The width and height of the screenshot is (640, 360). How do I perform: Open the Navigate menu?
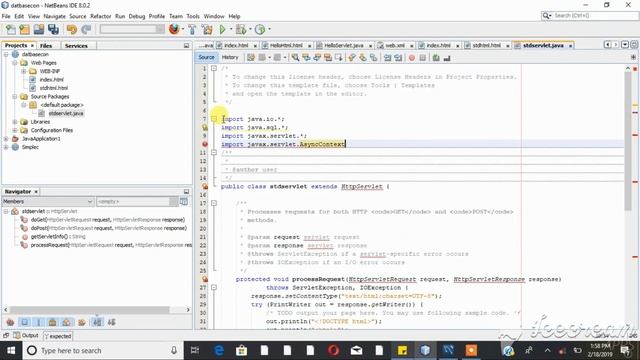[x=54, y=16]
